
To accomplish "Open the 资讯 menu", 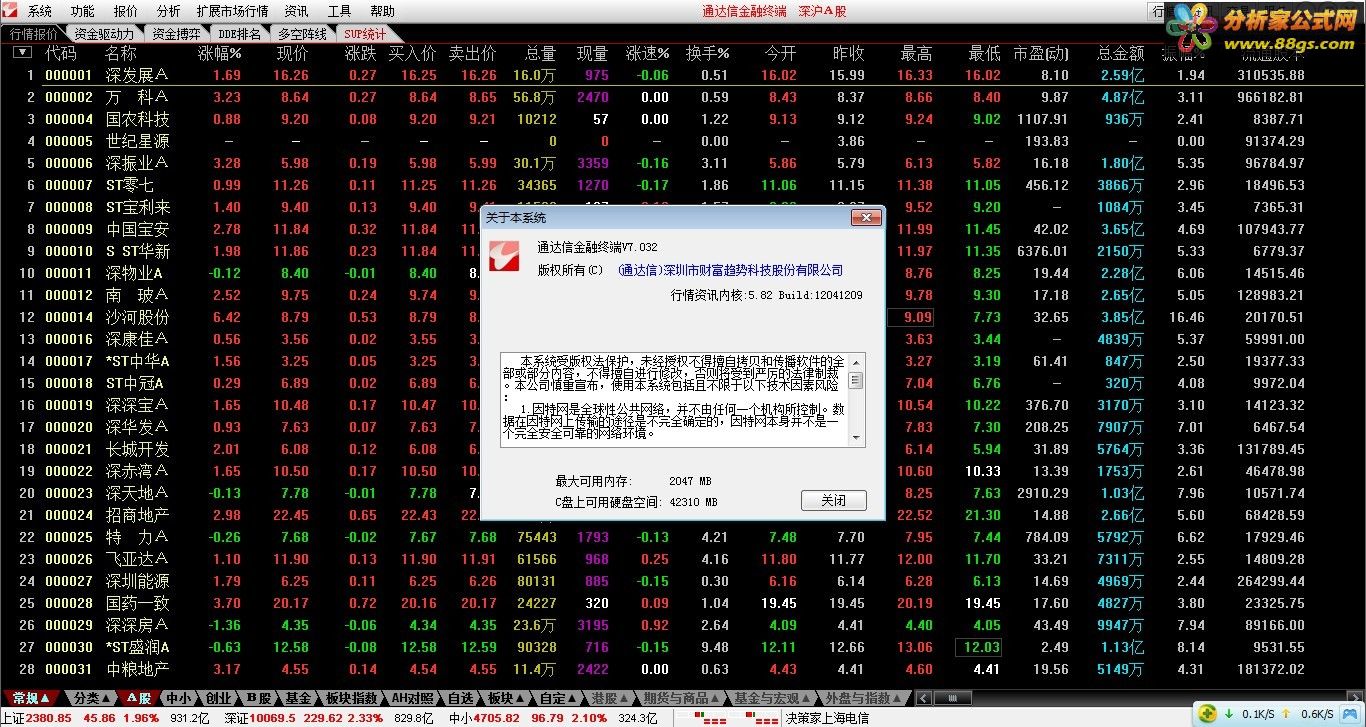I will (x=296, y=11).
